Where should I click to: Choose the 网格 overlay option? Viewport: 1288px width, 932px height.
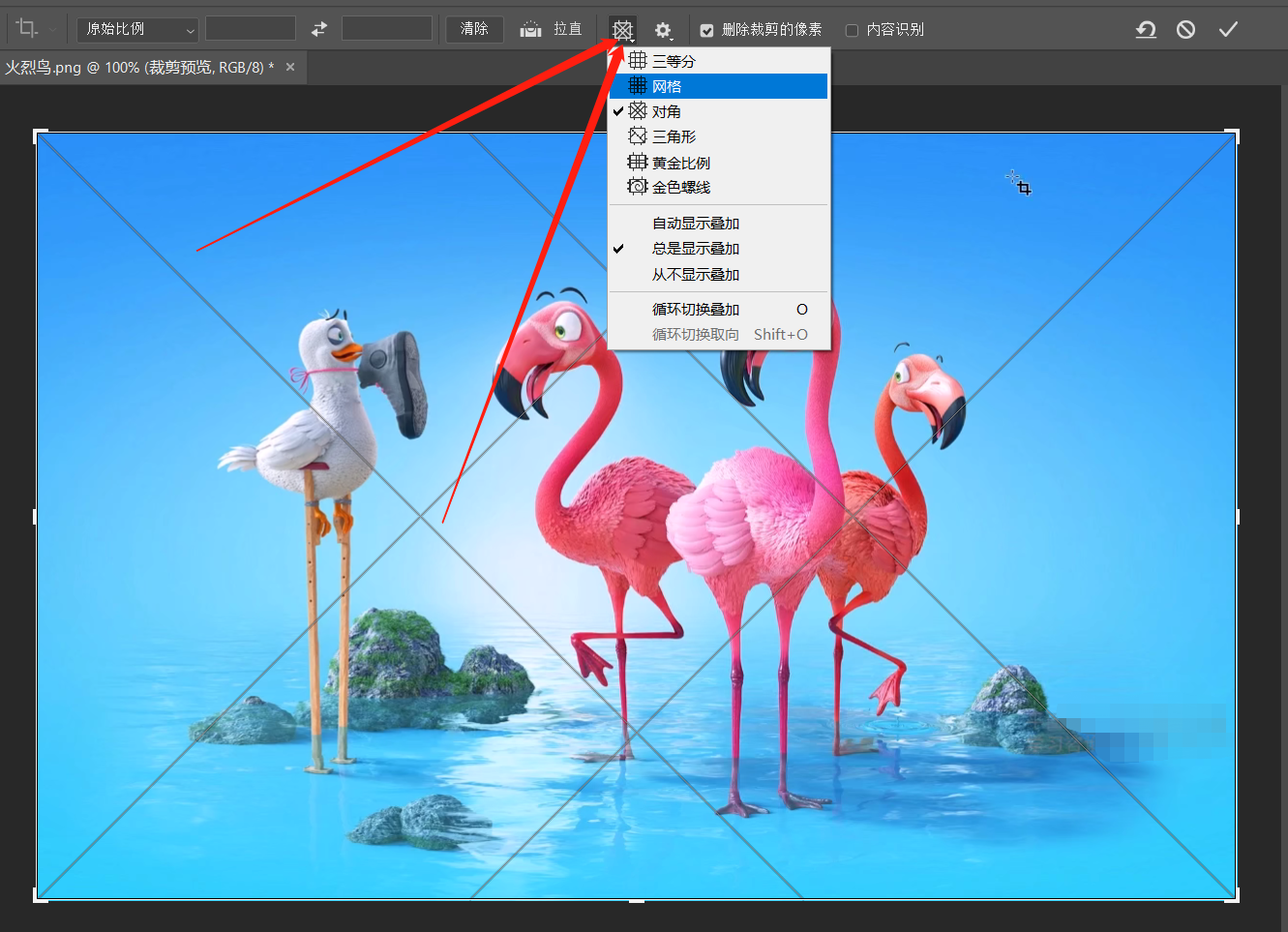719,86
